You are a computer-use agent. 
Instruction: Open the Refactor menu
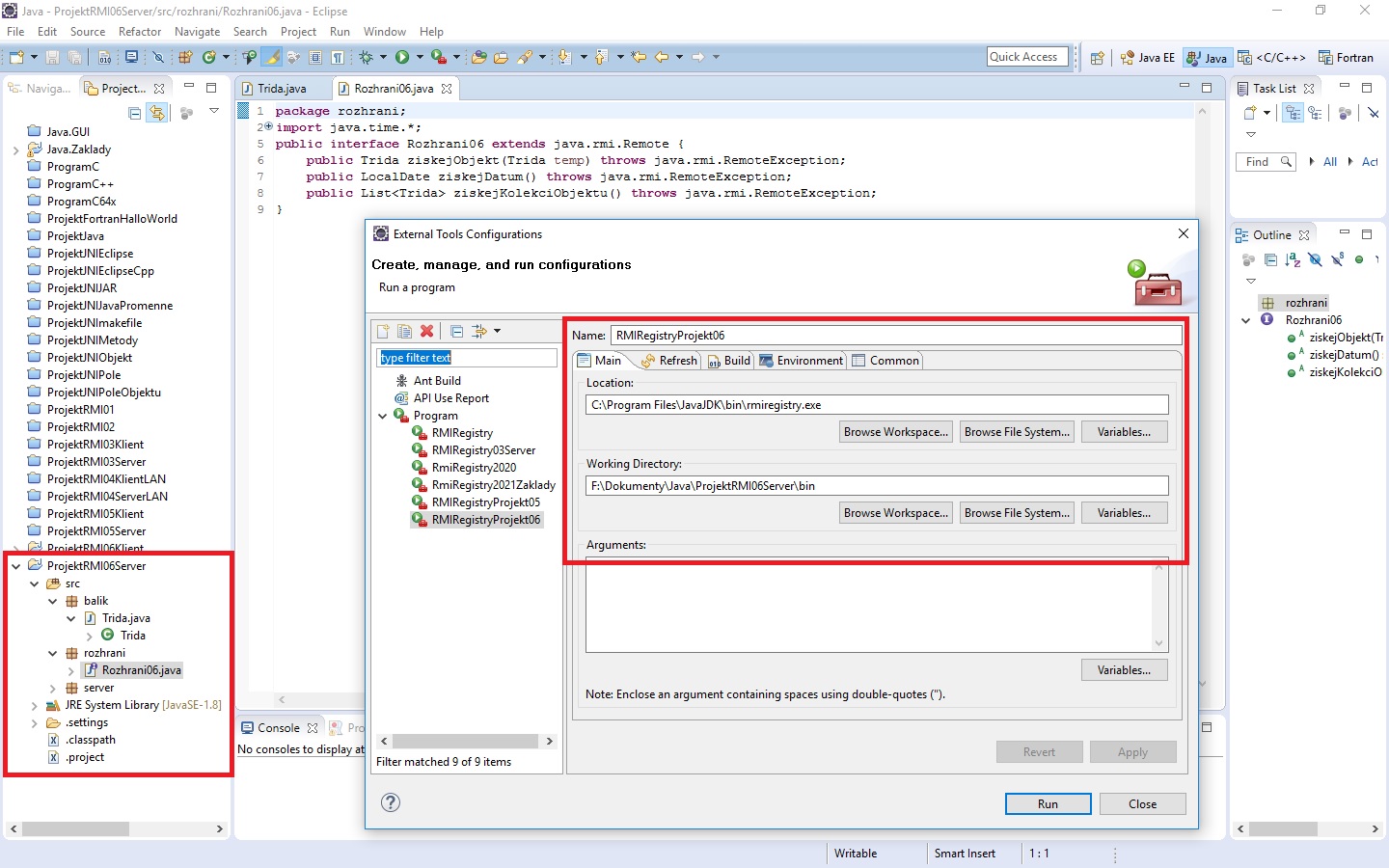pyautogui.click(x=140, y=32)
